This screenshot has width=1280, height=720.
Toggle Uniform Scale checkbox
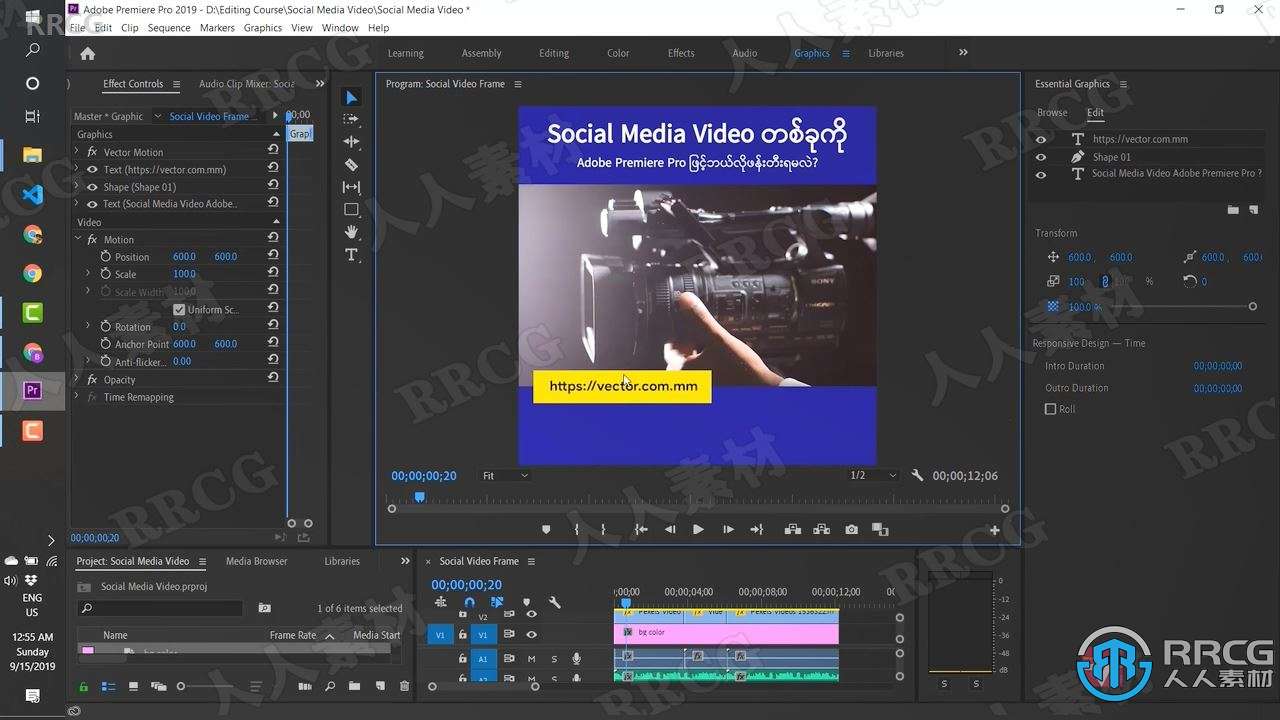[179, 310]
